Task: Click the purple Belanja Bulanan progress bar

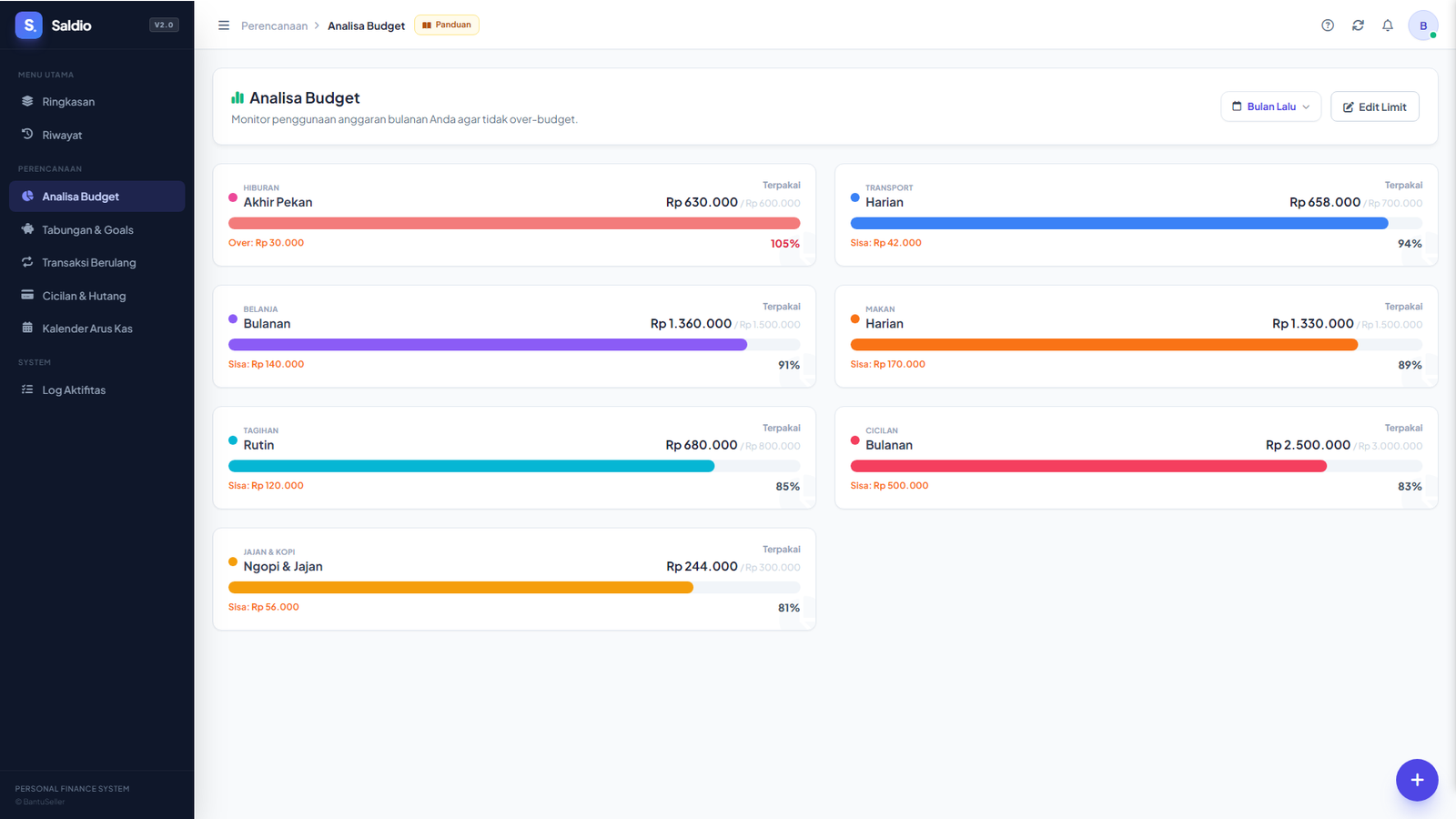Action: pyautogui.click(x=488, y=345)
